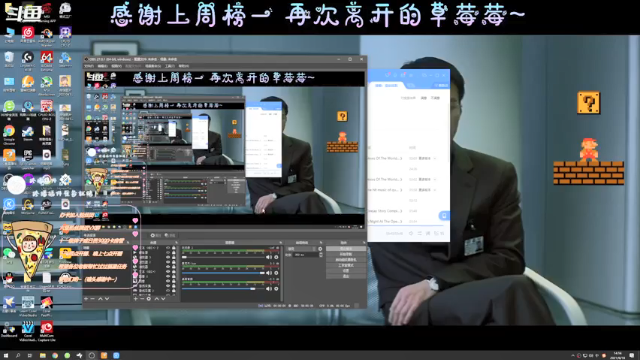
Task: Show hidden system tray icons chevron
Action: tap(573, 356)
